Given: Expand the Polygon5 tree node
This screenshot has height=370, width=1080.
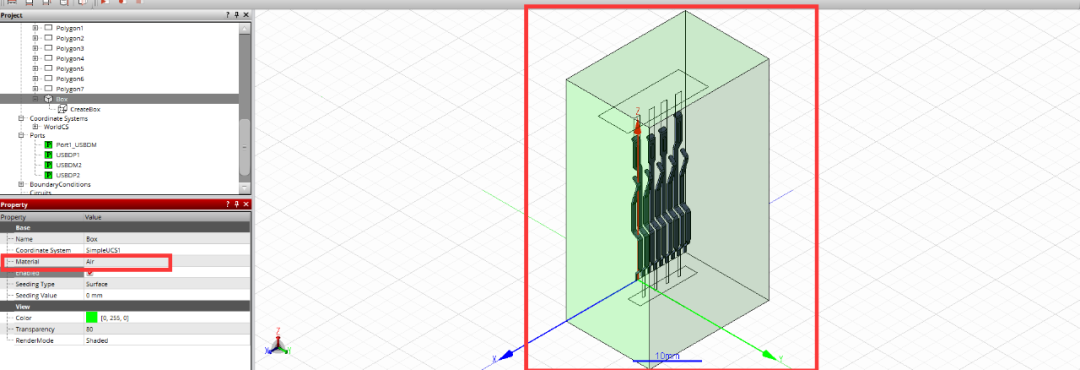Looking at the screenshot, I should coord(36,69).
